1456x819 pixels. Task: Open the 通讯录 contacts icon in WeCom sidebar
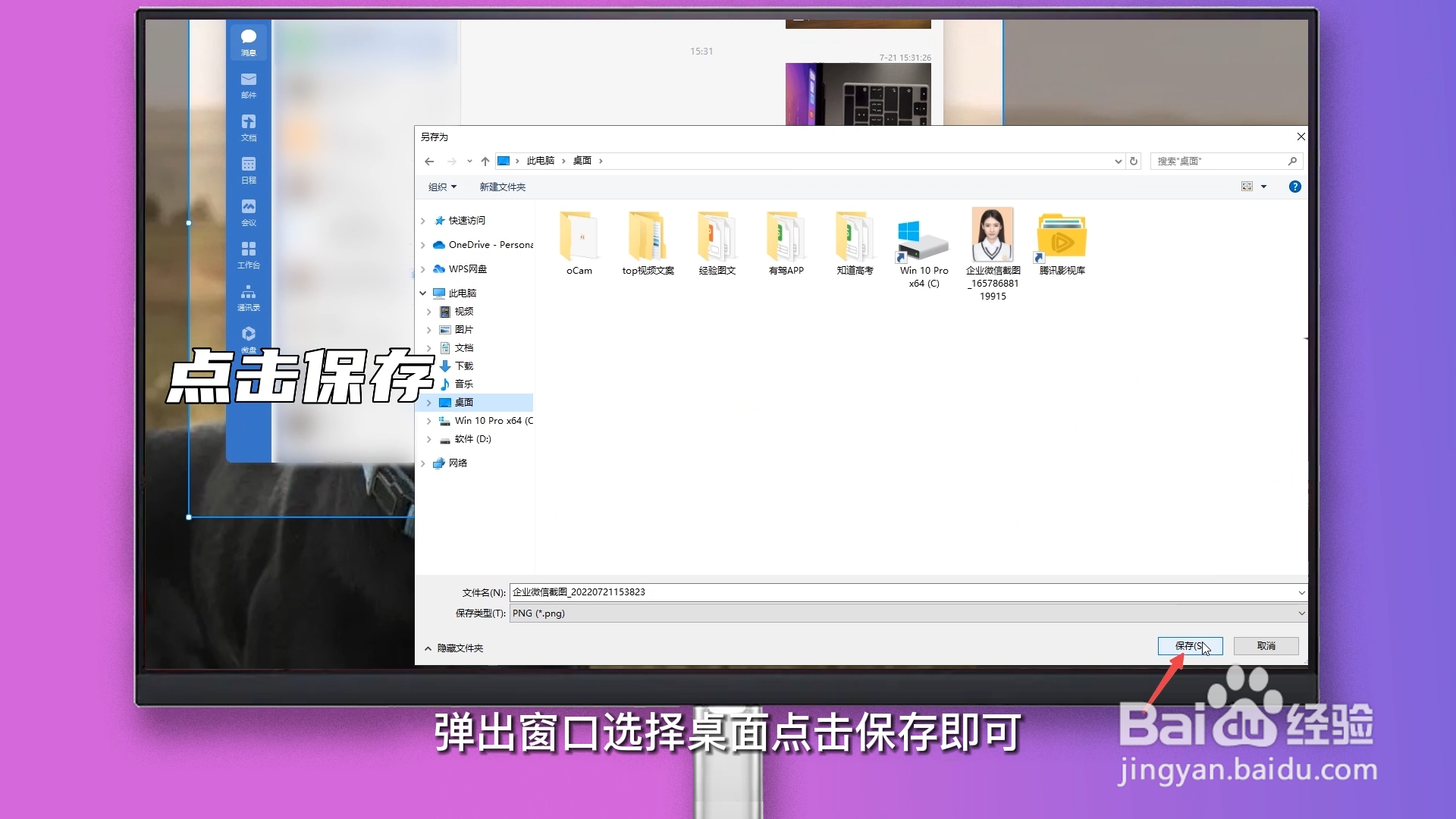[x=249, y=297]
